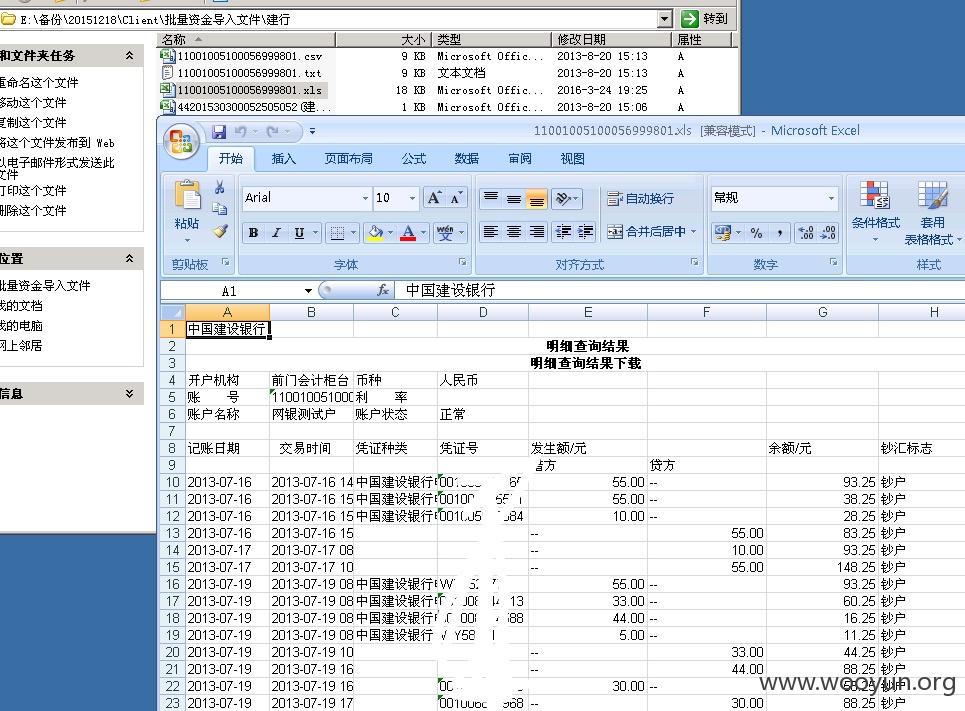
Task: Click 批量资金导入文件 link in Explorer sidebar
Action: tap(45, 285)
